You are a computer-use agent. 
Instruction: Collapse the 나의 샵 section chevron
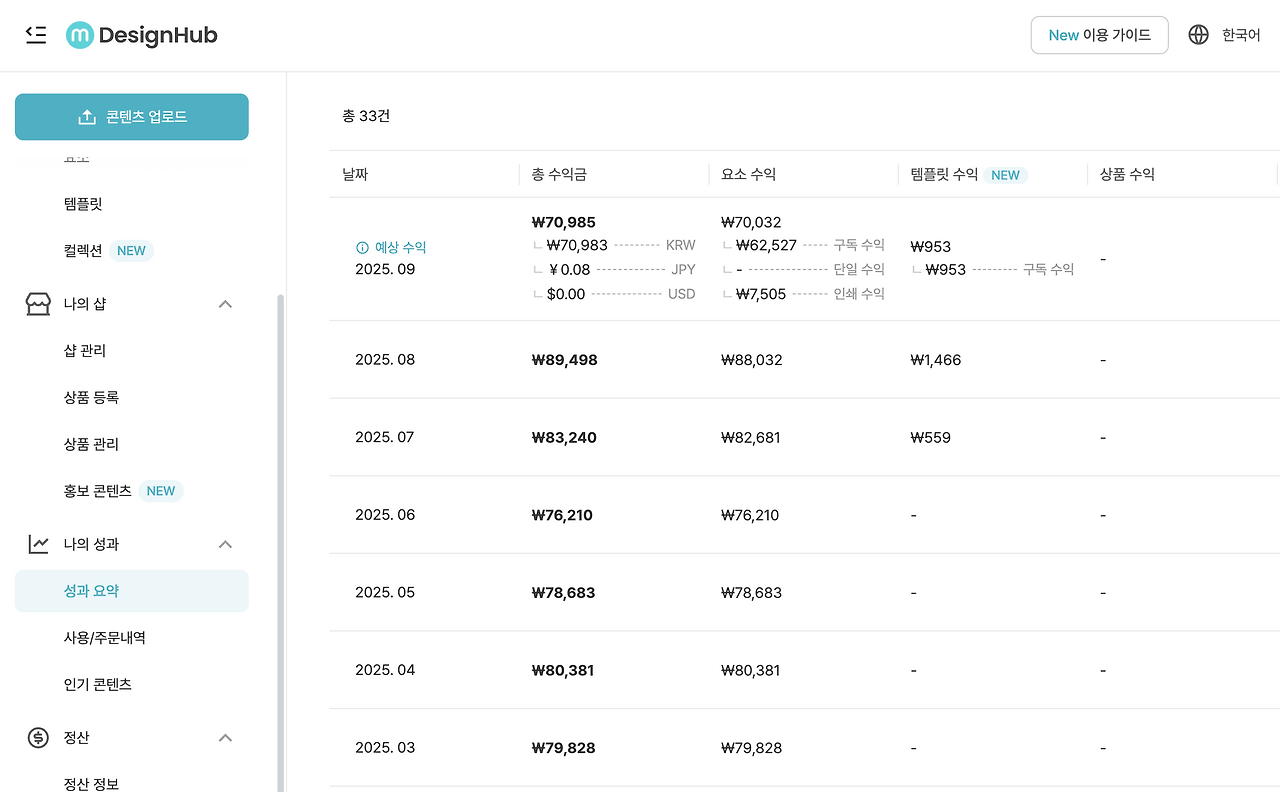[225, 304]
